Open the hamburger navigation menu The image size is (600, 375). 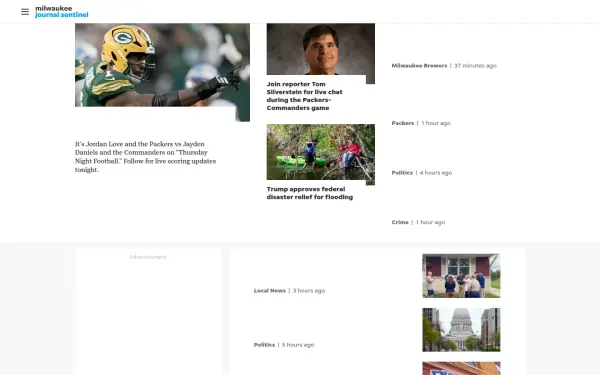pyautogui.click(x=25, y=12)
